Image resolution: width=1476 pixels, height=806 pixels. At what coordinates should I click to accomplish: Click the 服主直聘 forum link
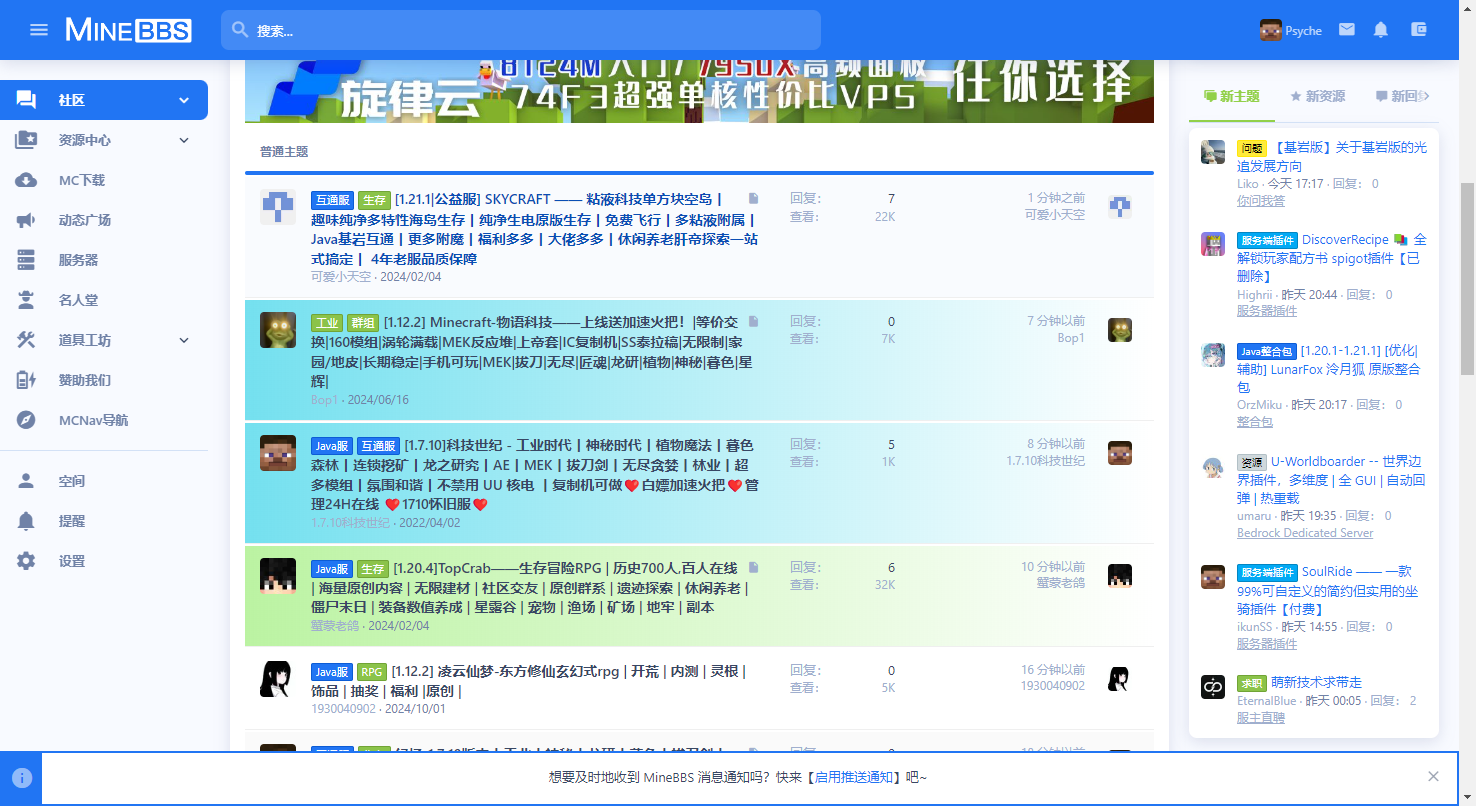1261,718
